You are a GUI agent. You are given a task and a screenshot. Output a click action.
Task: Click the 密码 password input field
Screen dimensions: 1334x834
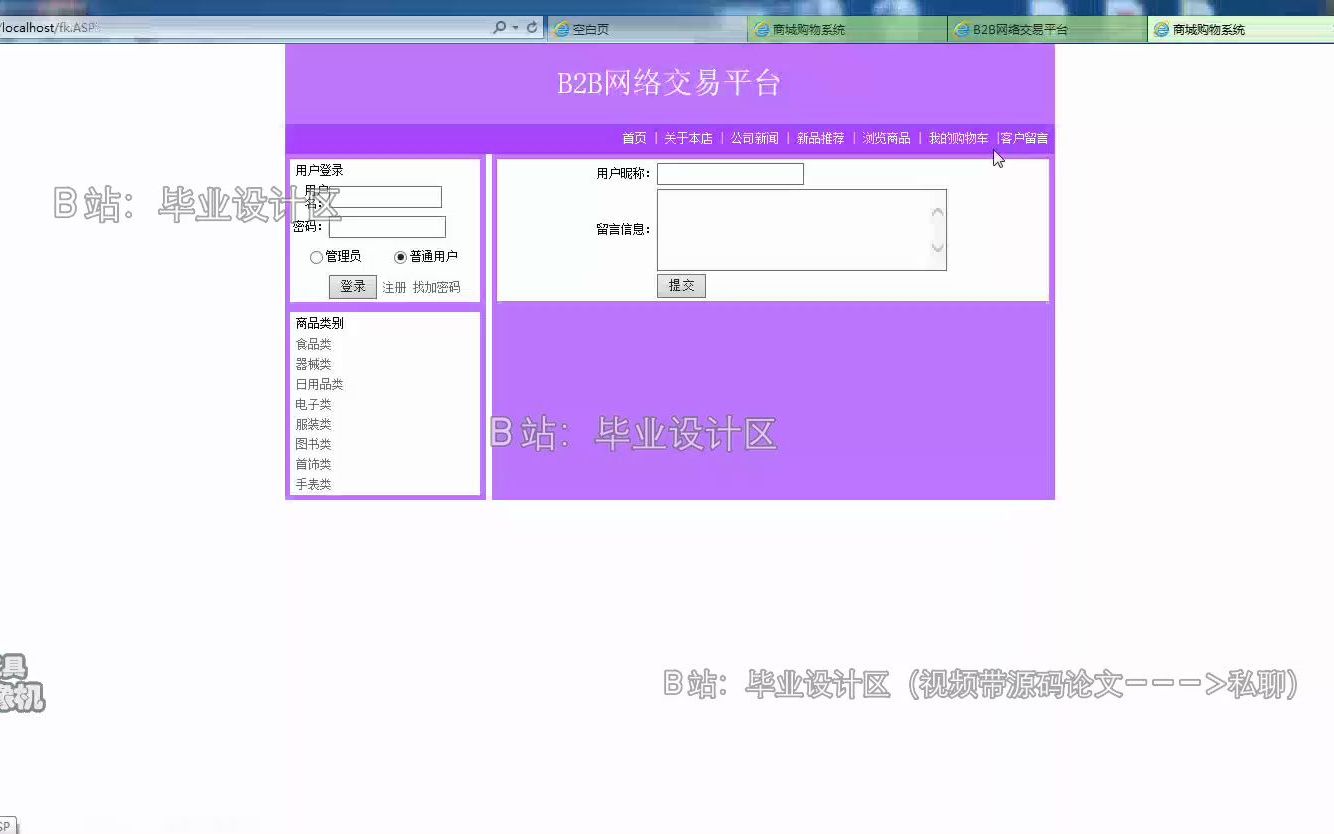(387, 227)
